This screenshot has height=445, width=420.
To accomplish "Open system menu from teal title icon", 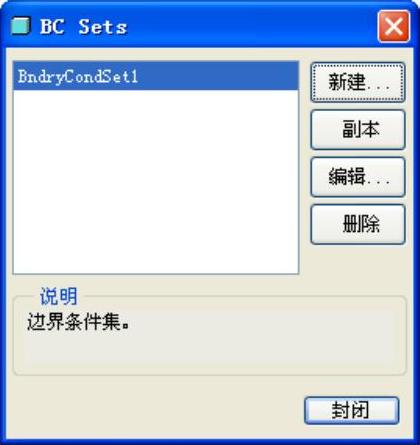I will [21, 26].
